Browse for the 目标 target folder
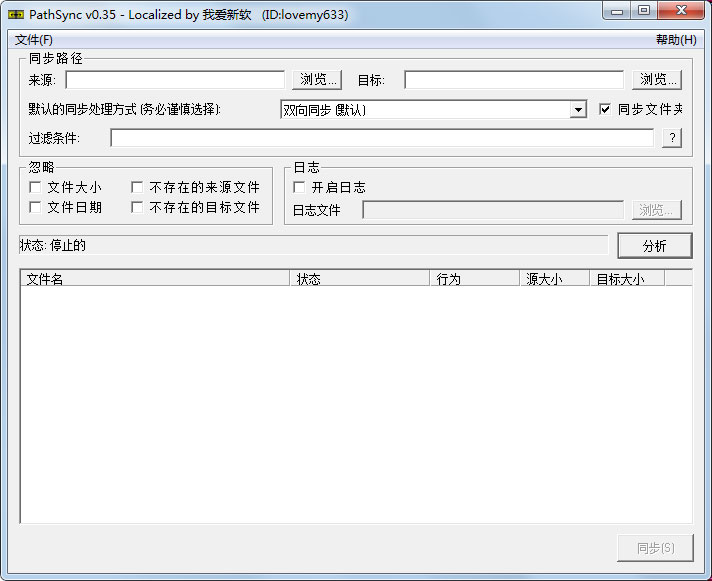Screen dimensions: 712x581 658,80
